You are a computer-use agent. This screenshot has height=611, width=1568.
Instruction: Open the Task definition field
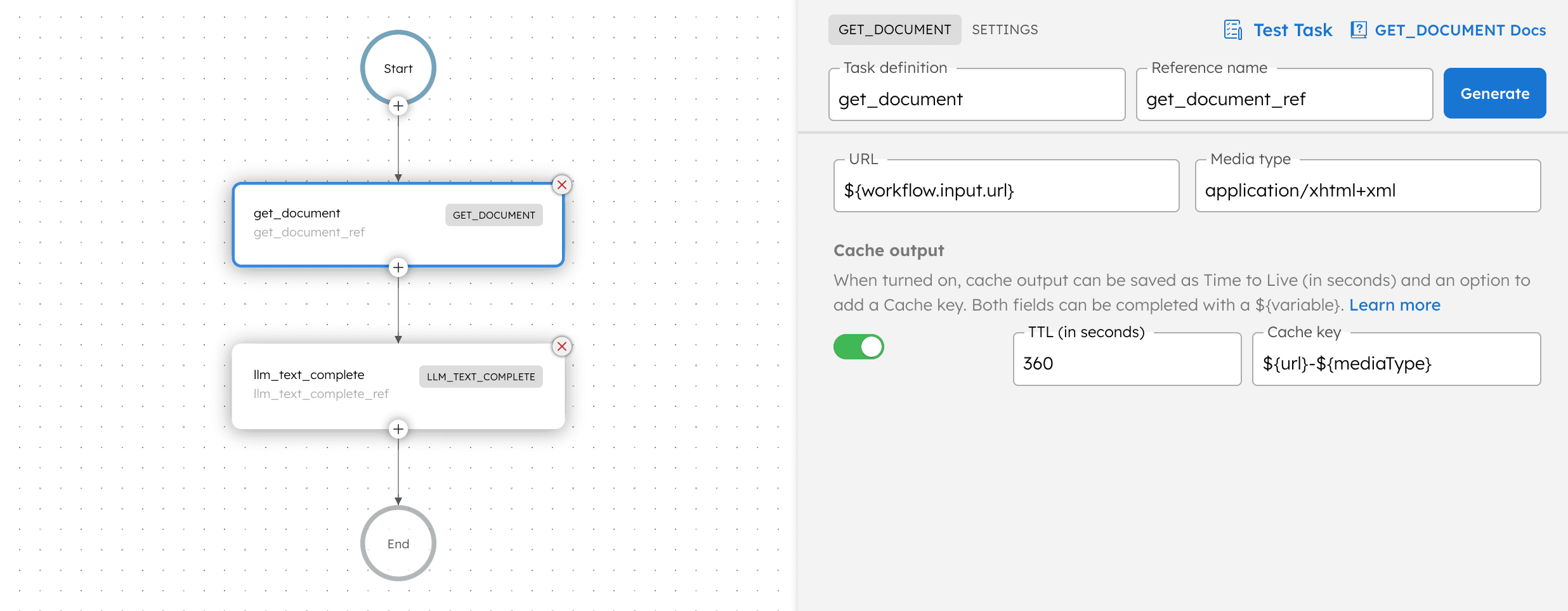click(977, 94)
